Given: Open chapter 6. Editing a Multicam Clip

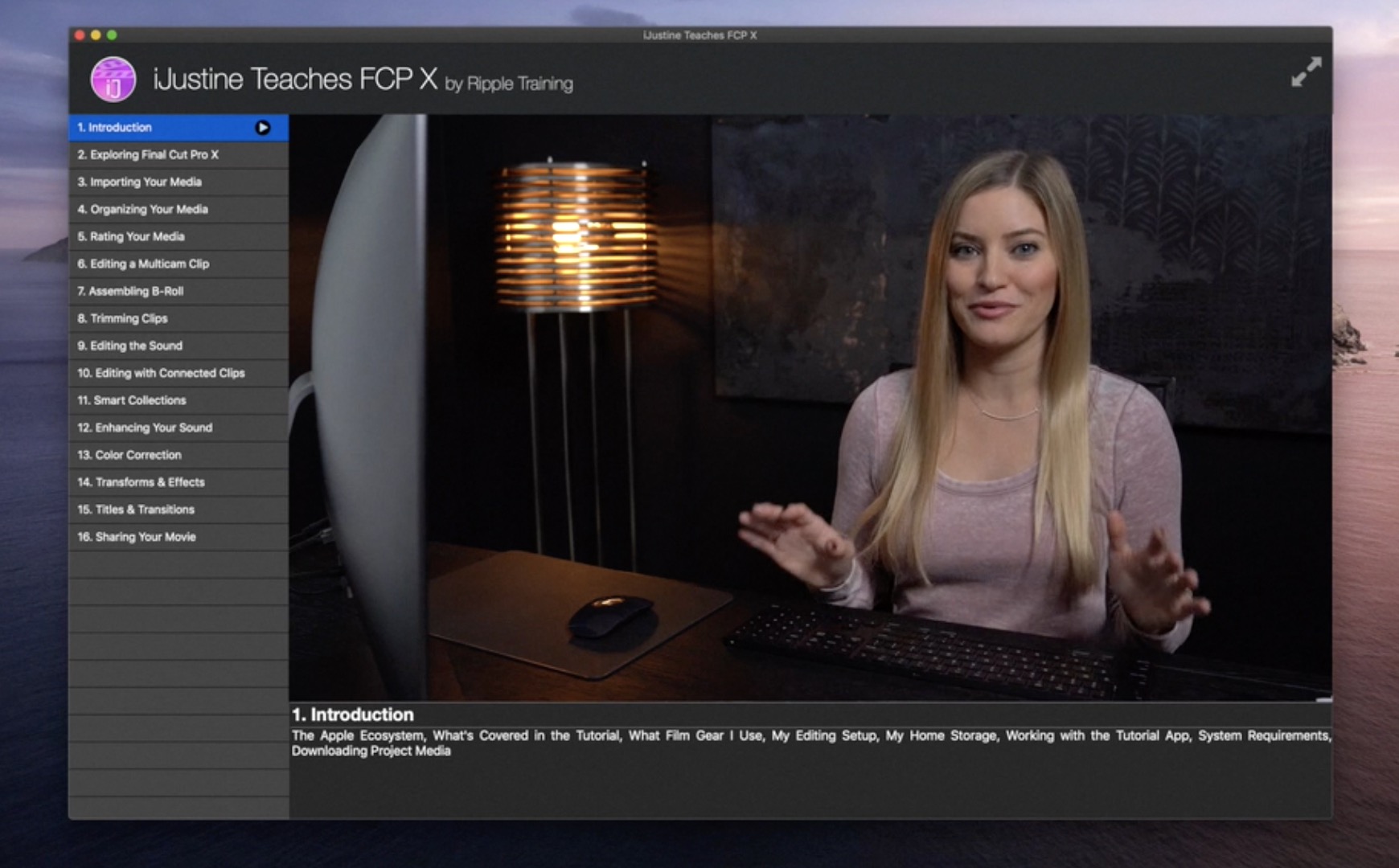Looking at the screenshot, I should click(x=178, y=264).
